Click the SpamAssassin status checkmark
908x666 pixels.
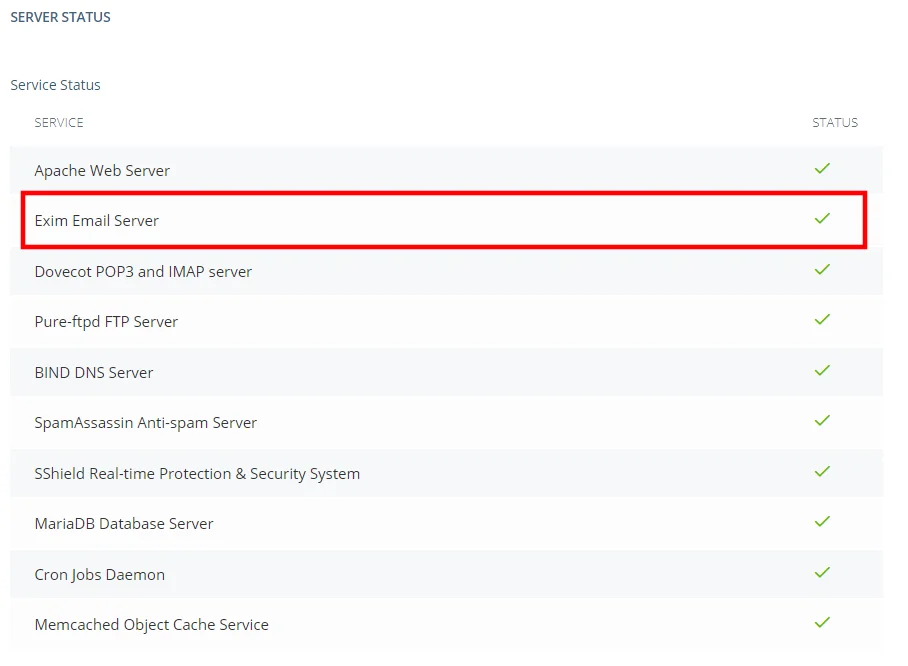pos(822,421)
